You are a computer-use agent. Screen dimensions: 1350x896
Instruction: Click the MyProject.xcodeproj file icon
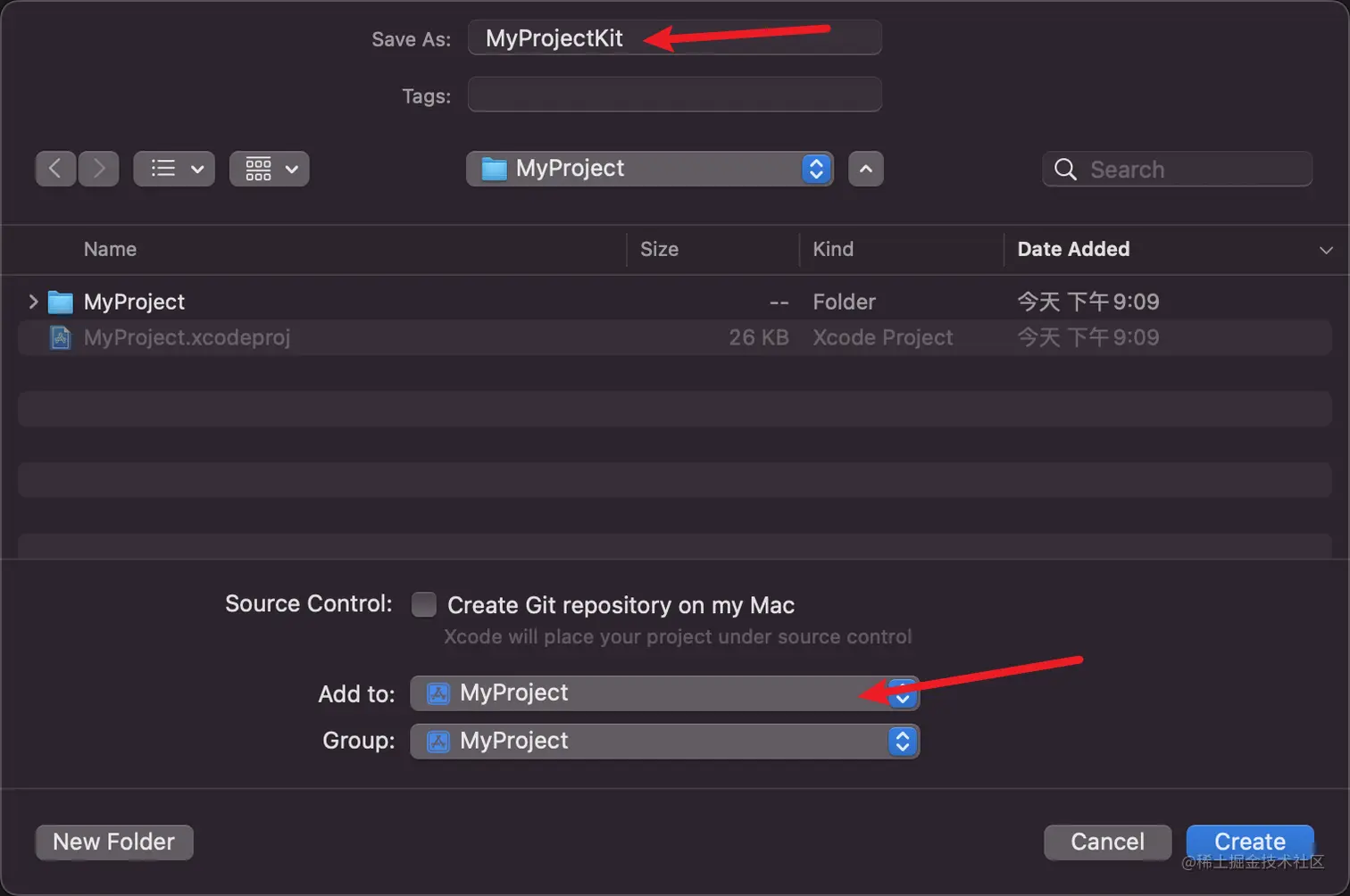(60, 338)
